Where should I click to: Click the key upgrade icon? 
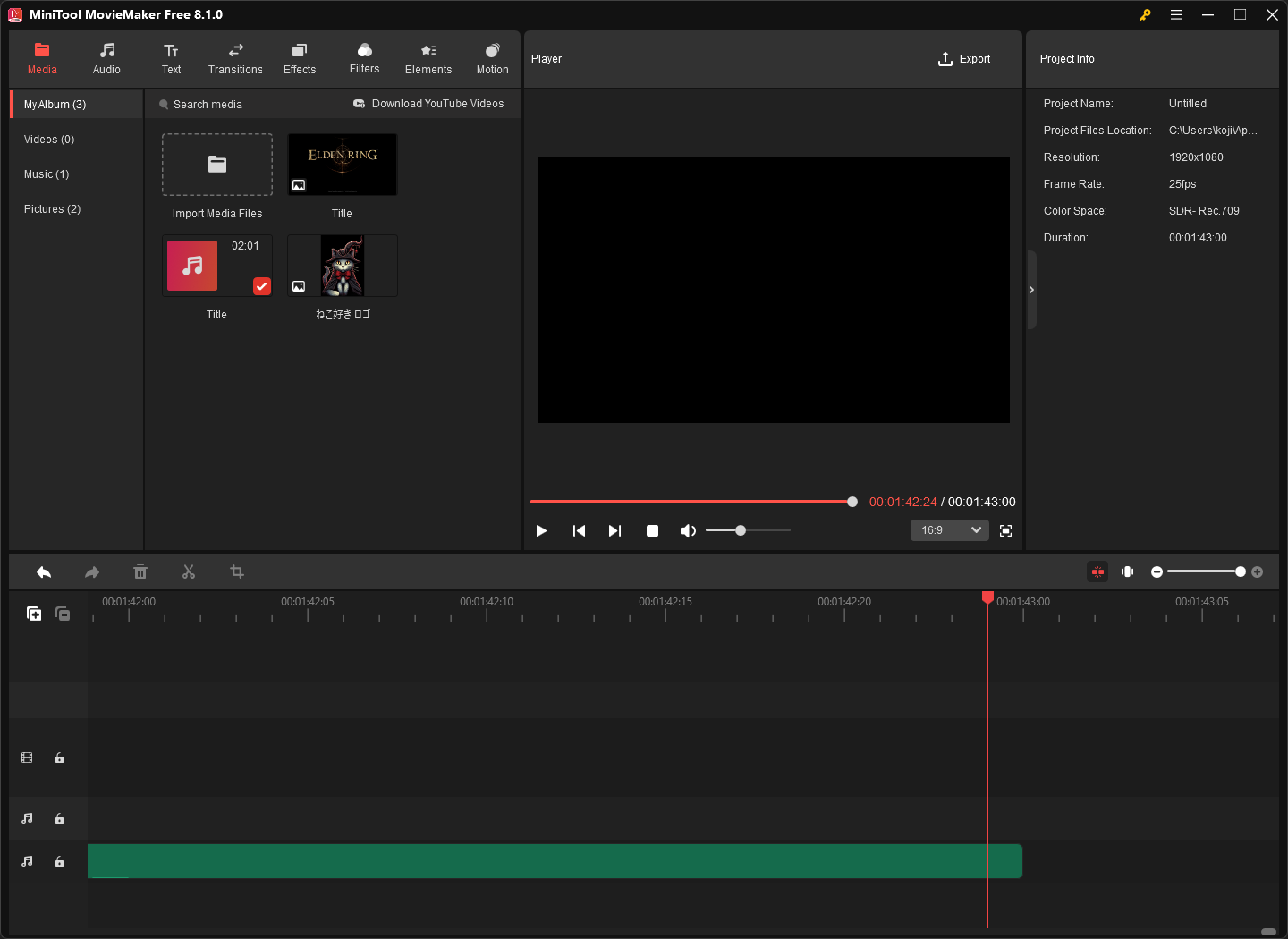[x=1145, y=15]
